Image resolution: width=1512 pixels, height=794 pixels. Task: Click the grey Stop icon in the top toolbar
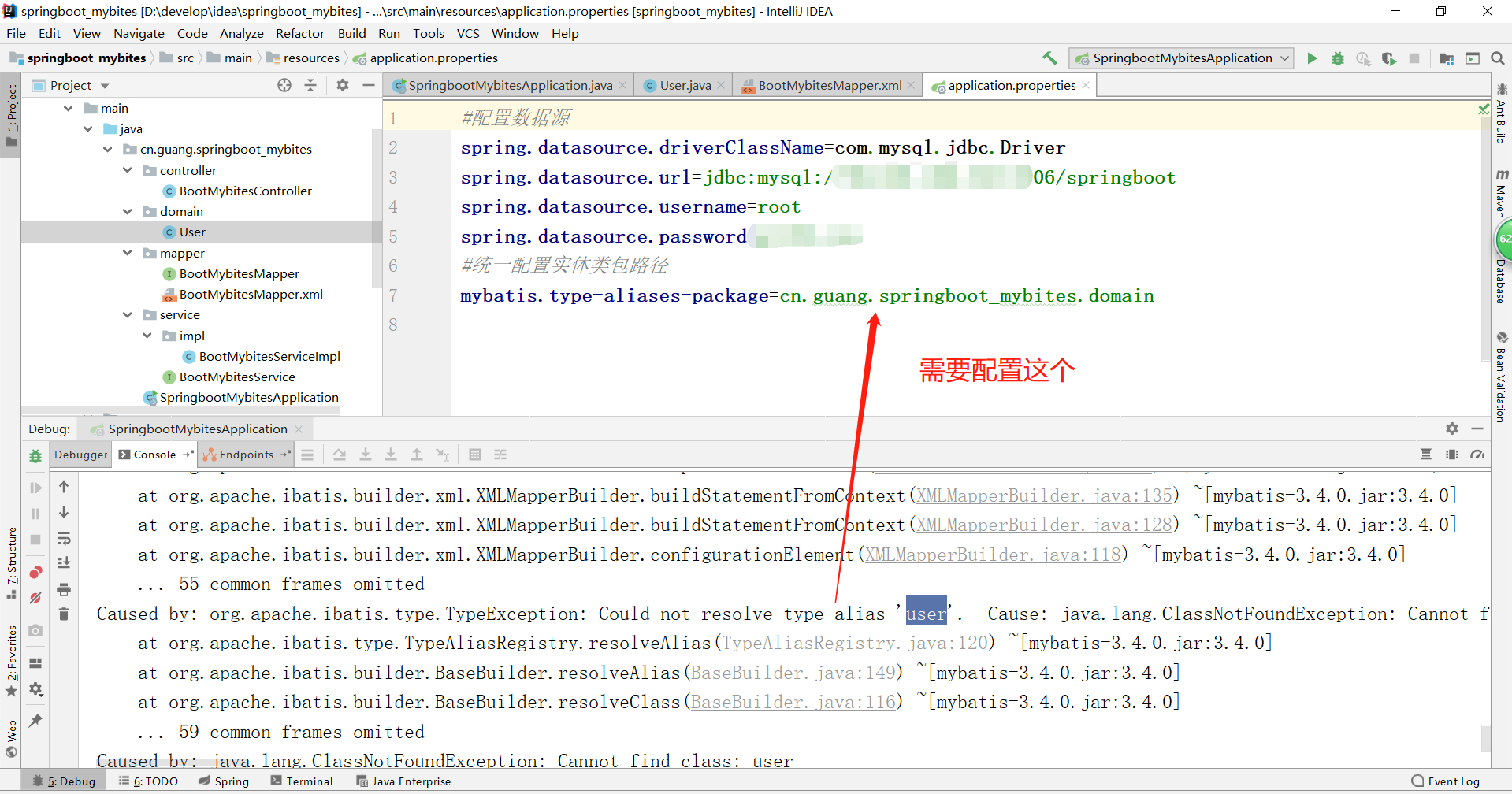[x=1414, y=58]
